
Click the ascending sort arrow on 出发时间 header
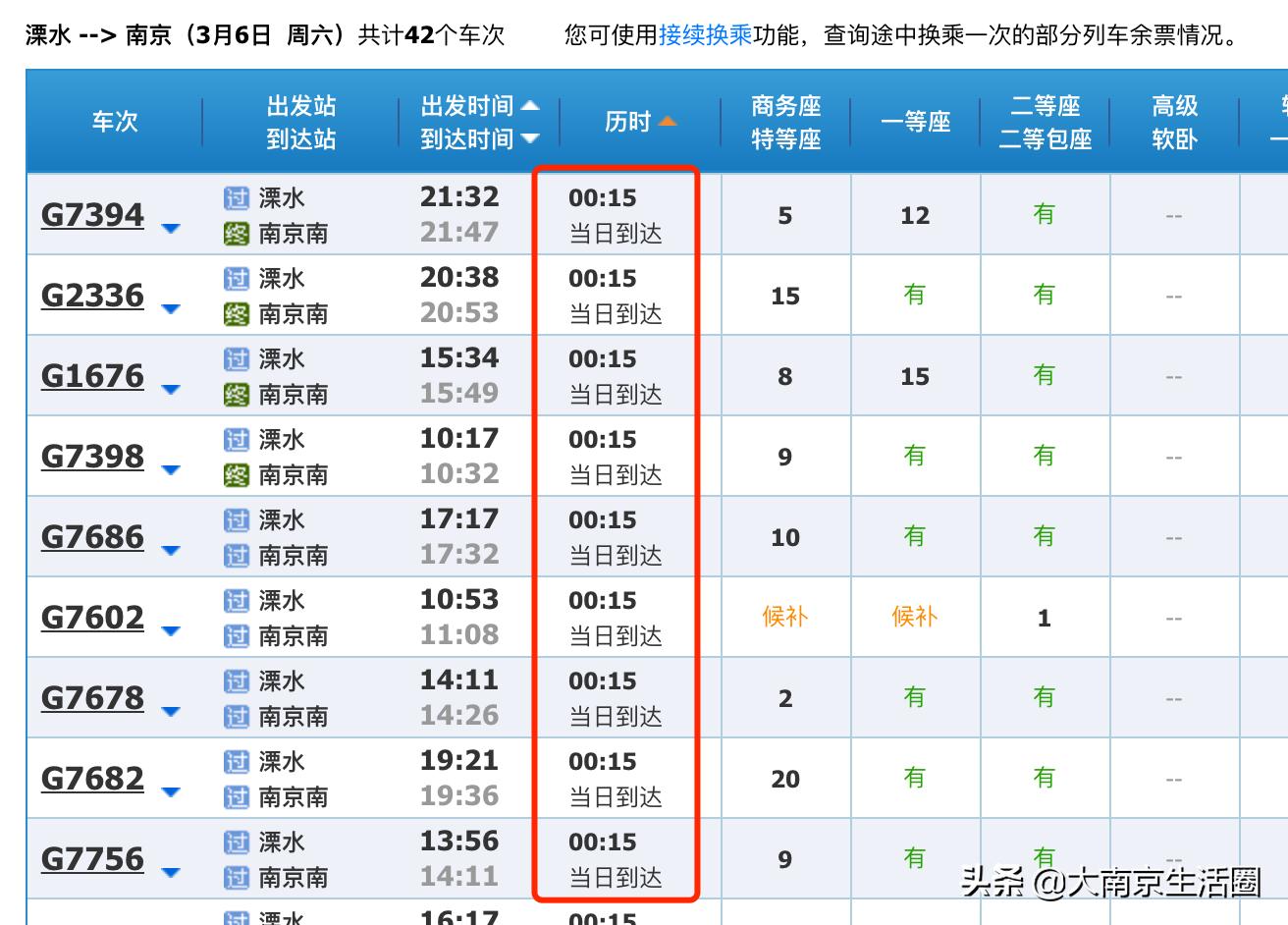[x=528, y=106]
